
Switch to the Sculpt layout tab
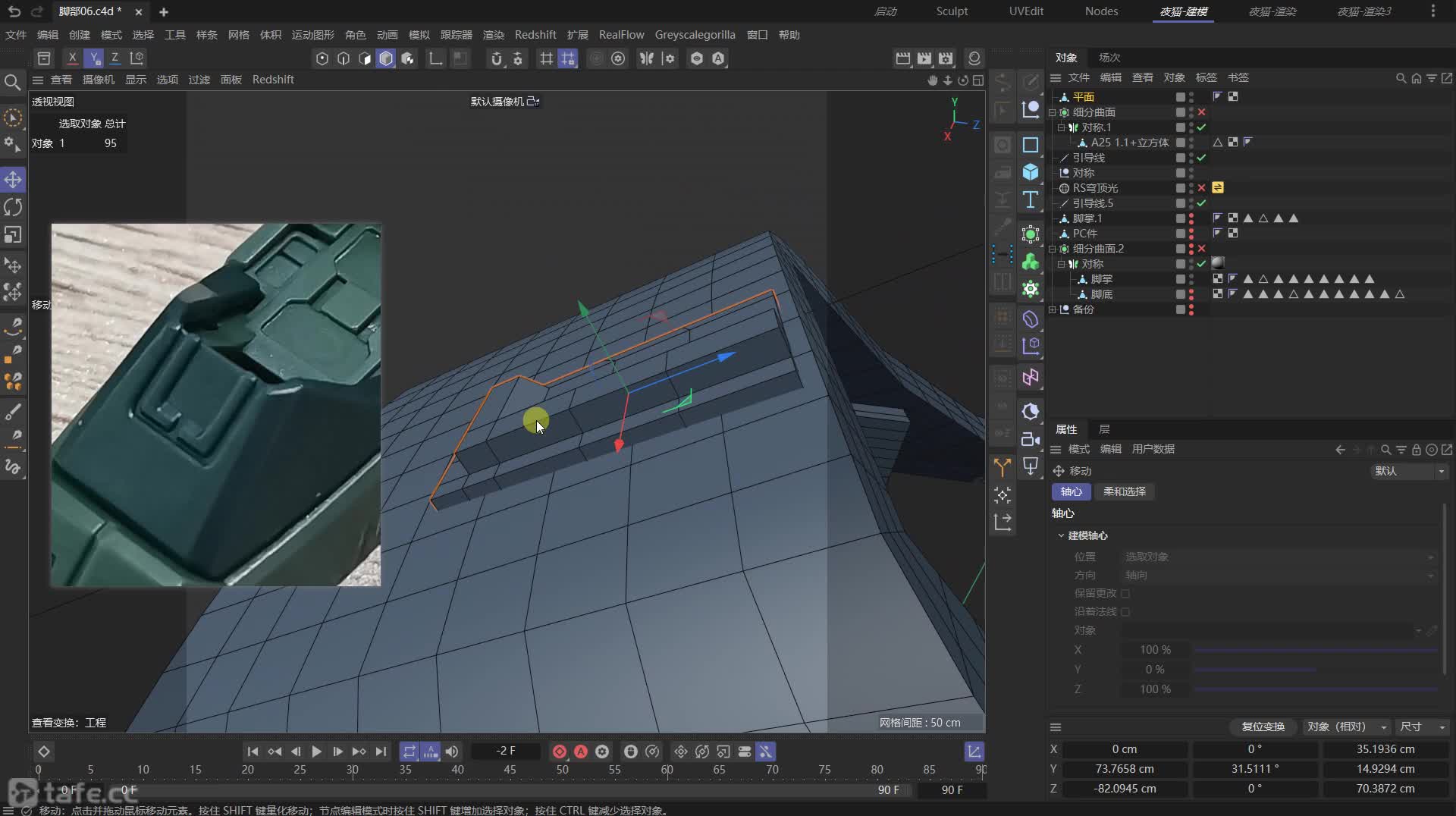pos(952,11)
